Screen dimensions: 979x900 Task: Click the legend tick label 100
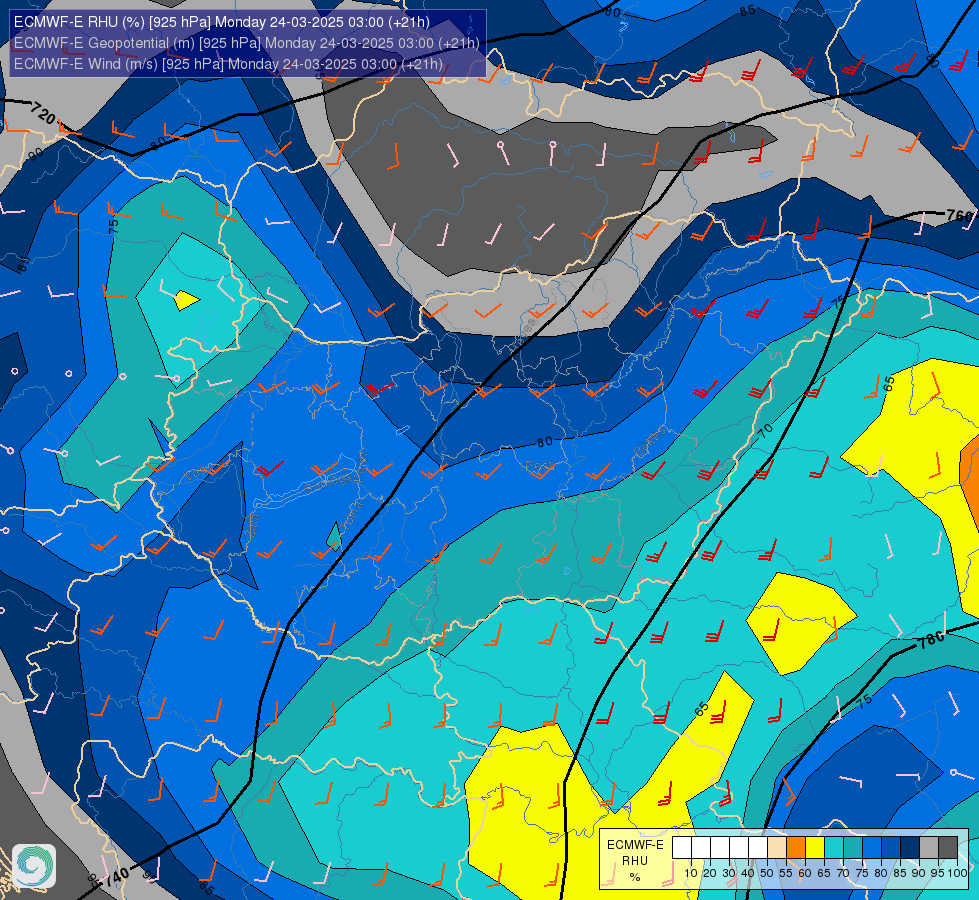(x=957, y=873)
